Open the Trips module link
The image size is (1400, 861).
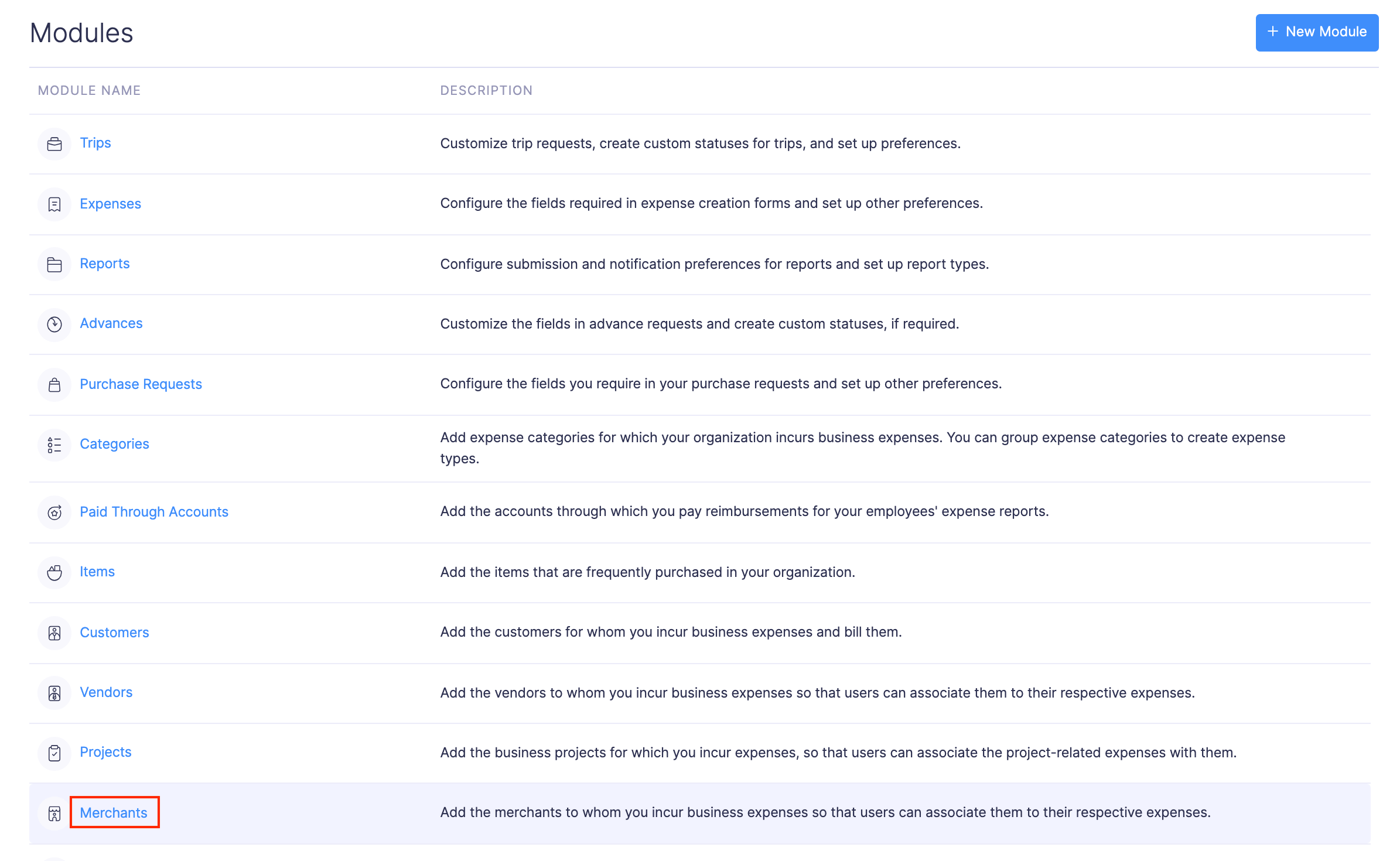coord(95,143)
